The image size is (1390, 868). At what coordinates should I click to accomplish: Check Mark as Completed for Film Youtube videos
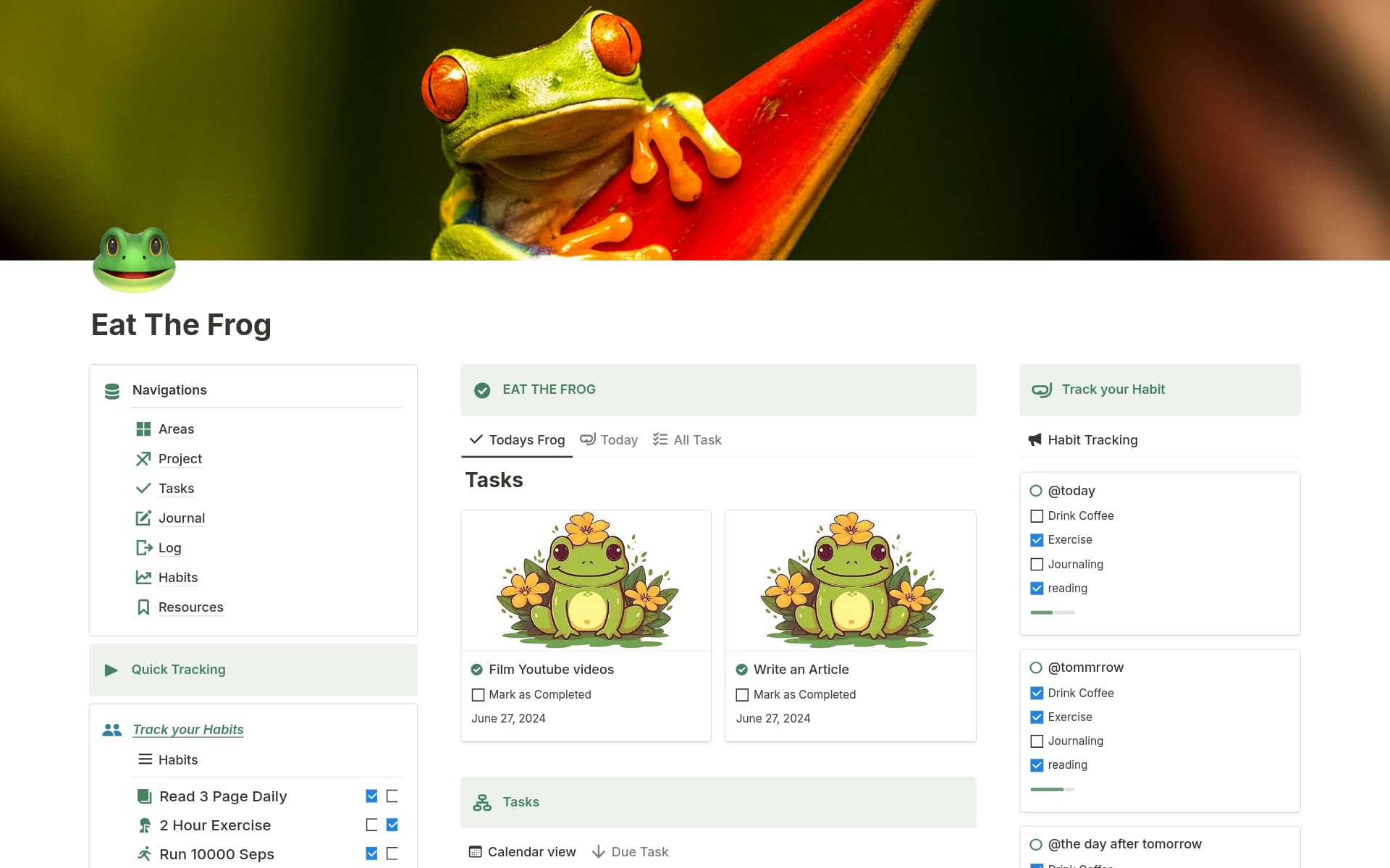(478, 694)
